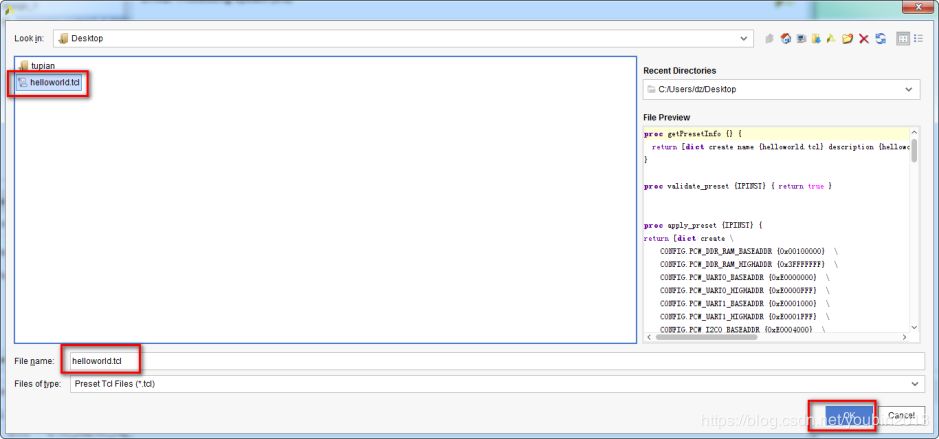
Task: Create a new folder icon
Action: click(x=847, y=38)
